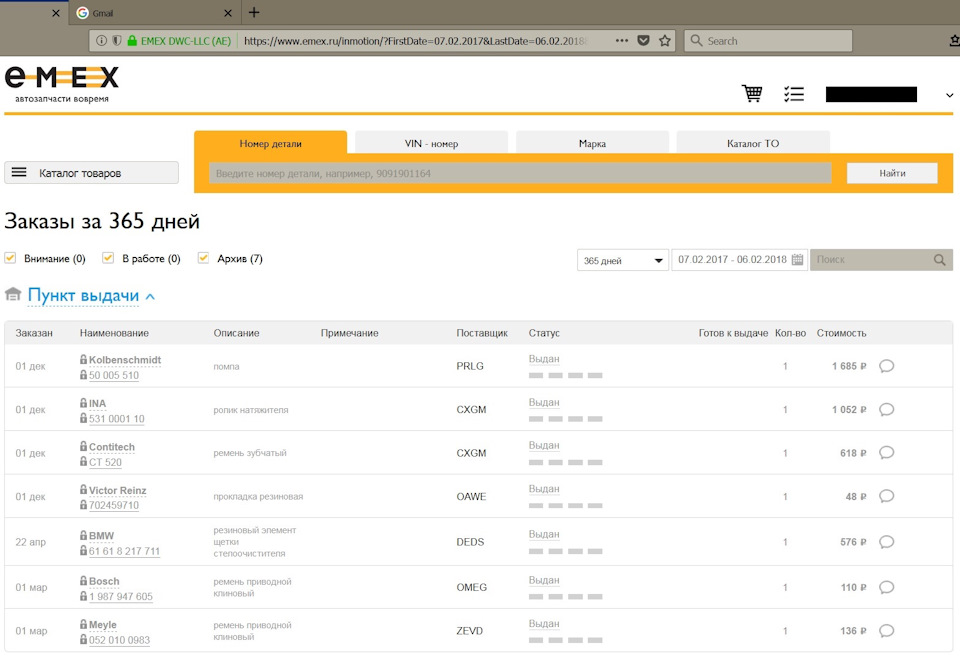Focus the browser Search box
The width and height of the screenshot is (960, 662).
[768, 40]
